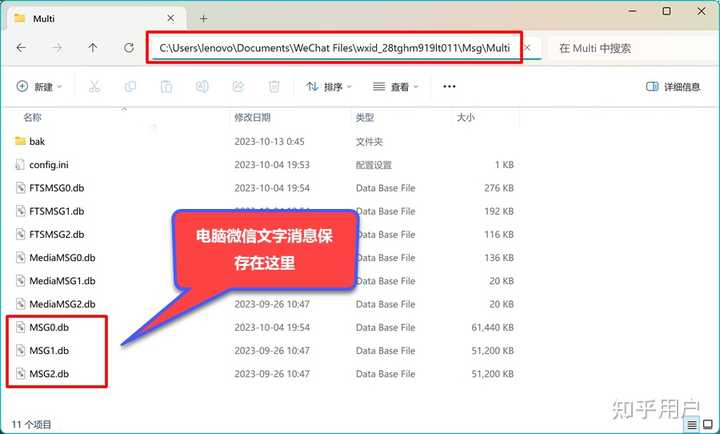Screen dimensions: 720x434
Task: Open the 排序 (Sort) dropdown
Action: tap(329, 86)
